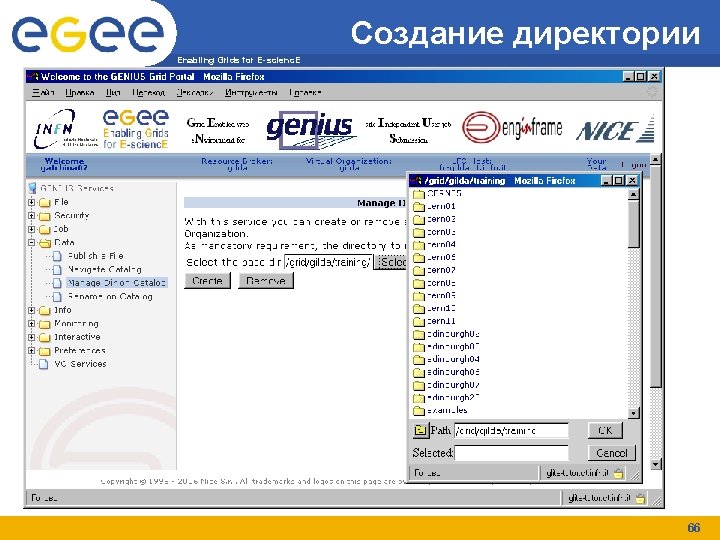Click the cern01 folder icon in dialog
The image size is (720, 540).
pyautogui.click(x=419, y=207)
